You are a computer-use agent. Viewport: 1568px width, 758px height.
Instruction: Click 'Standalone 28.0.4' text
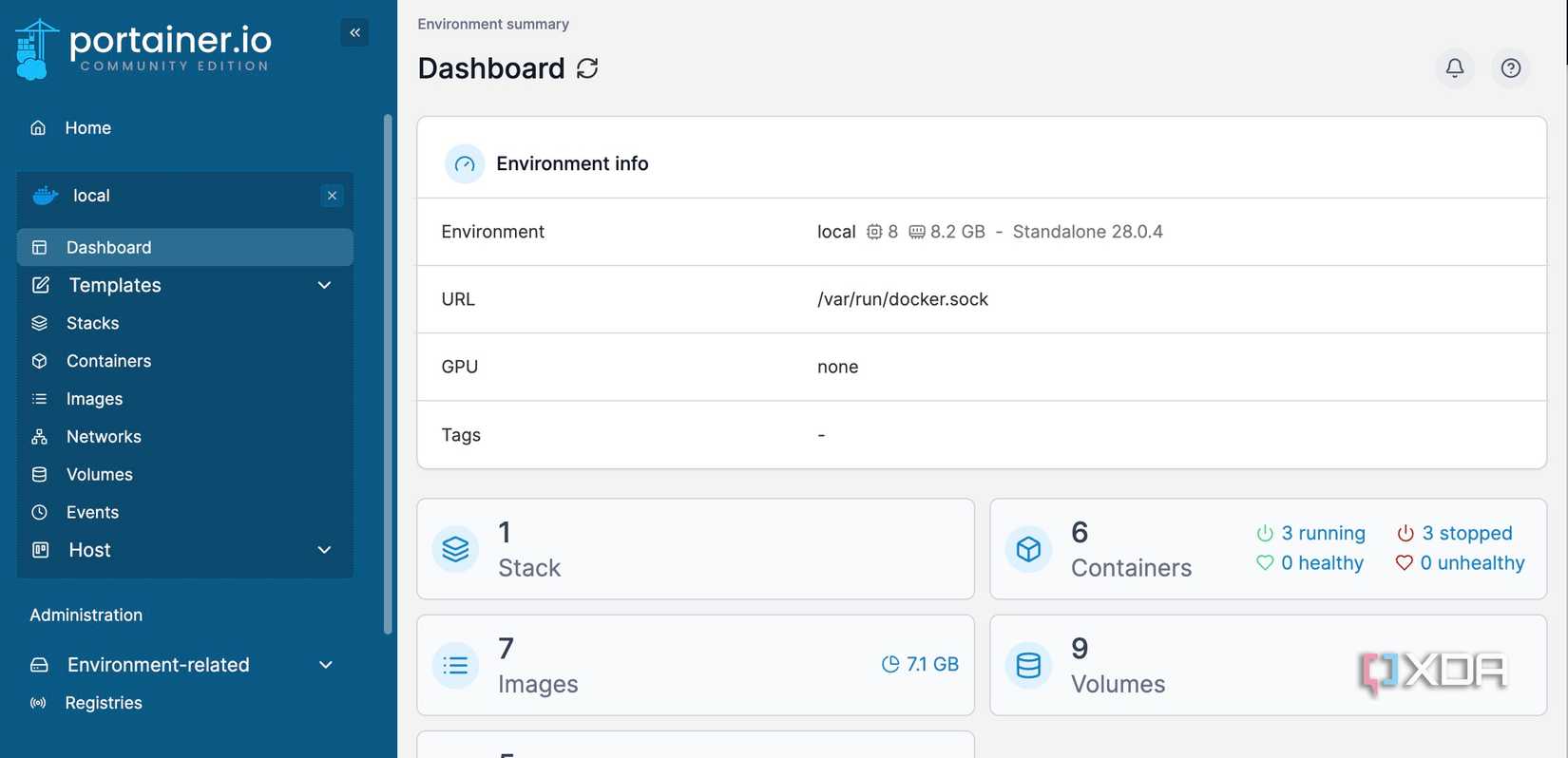(1087, 232)
